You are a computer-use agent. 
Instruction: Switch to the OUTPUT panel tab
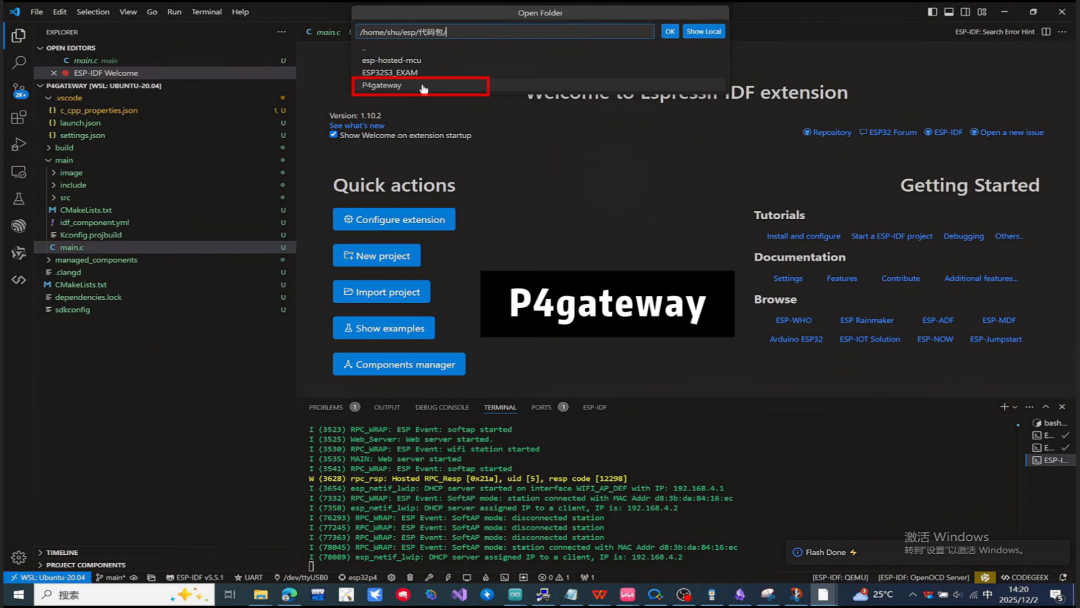point(387,407)
